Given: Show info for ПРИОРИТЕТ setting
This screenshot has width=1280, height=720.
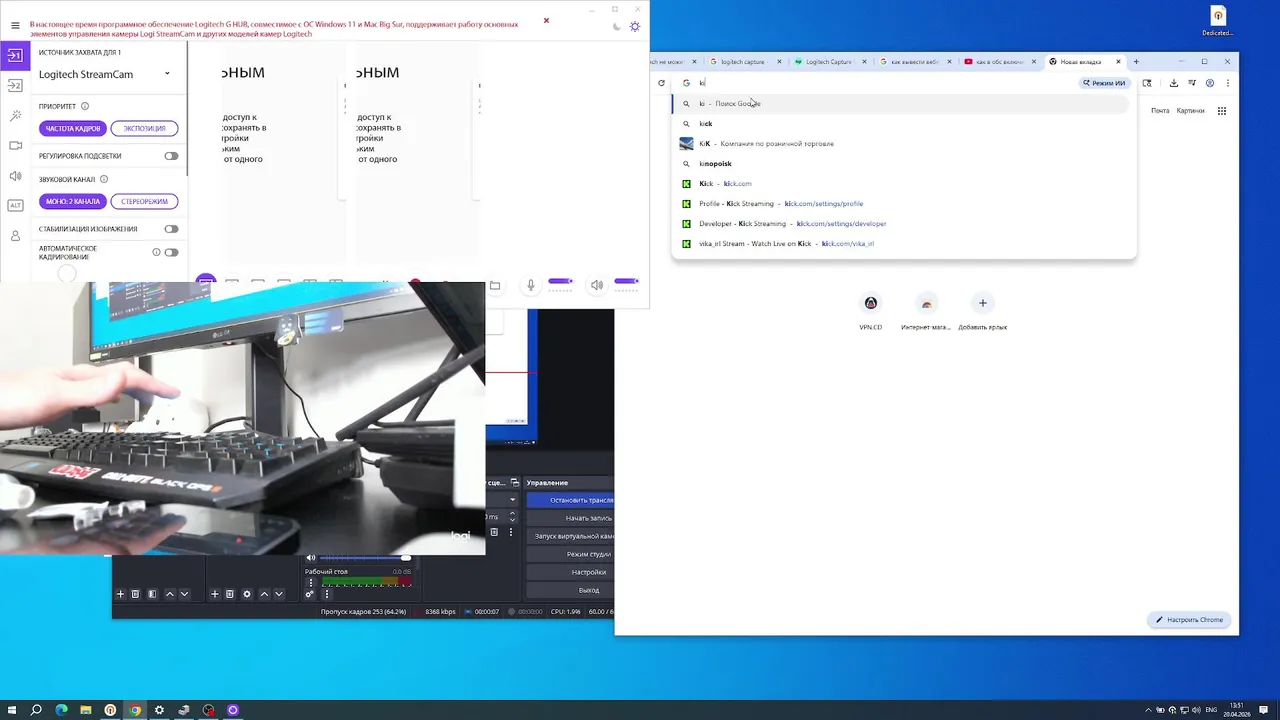Looking at the screenshot, I should coord(84,106).
